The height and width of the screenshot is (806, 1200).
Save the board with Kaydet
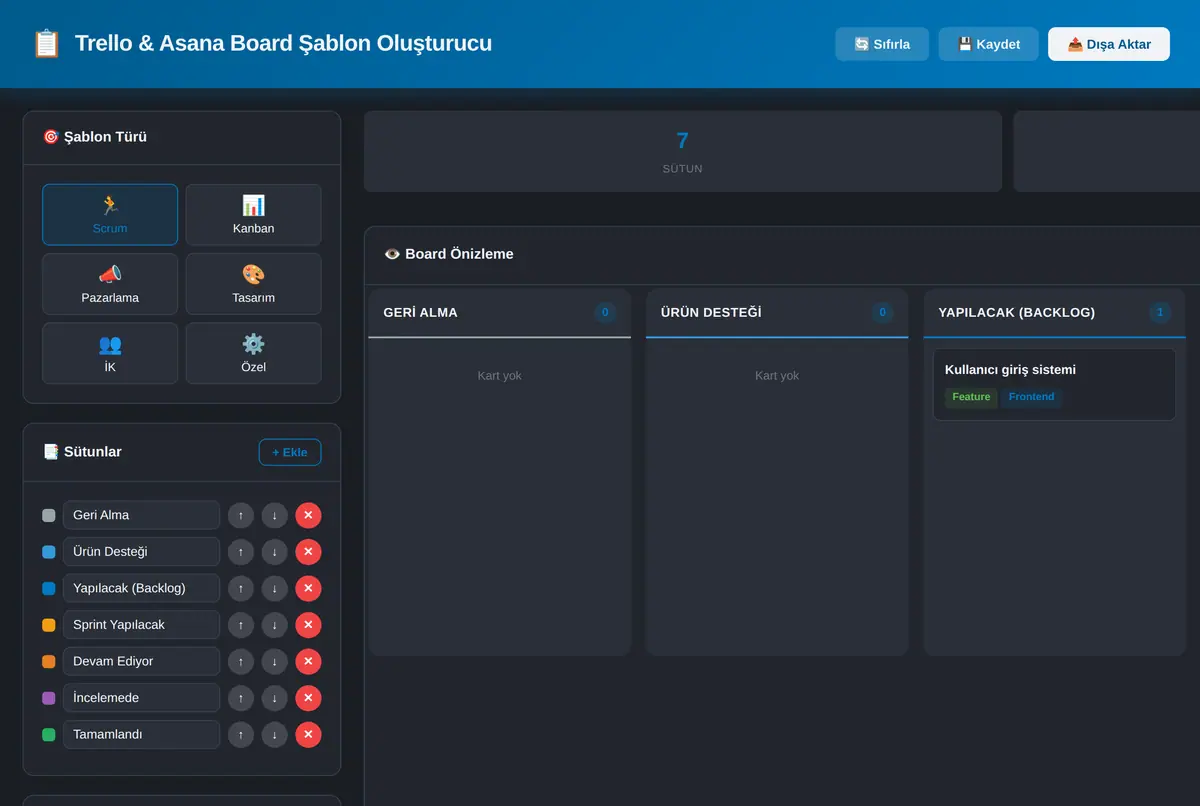coord(988,44)
